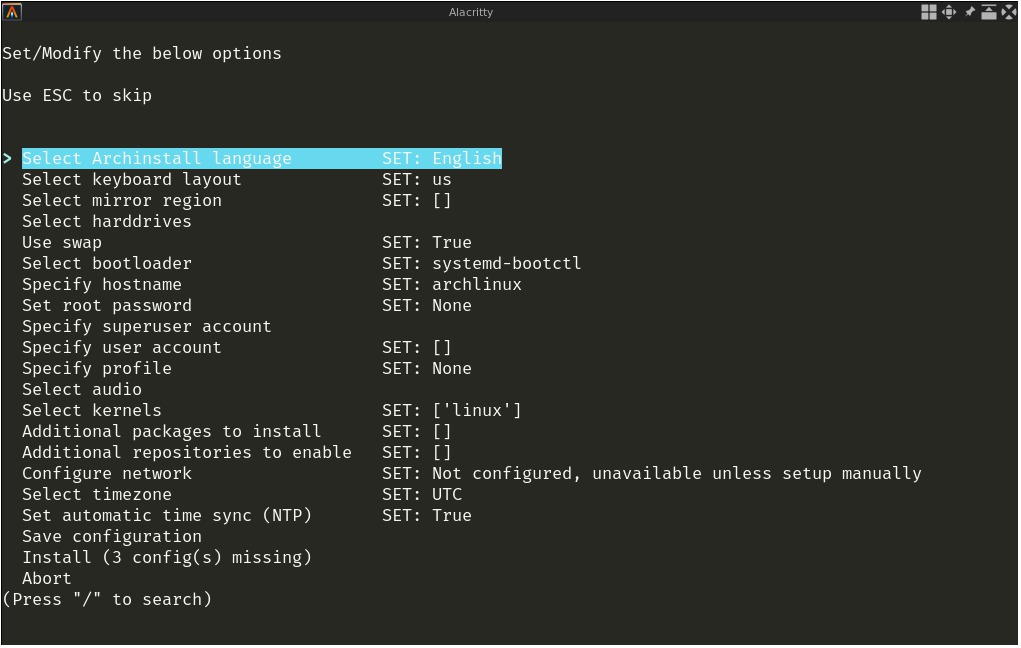Click the "SET: ['linux']" kernels value

(x=452, y=410)
